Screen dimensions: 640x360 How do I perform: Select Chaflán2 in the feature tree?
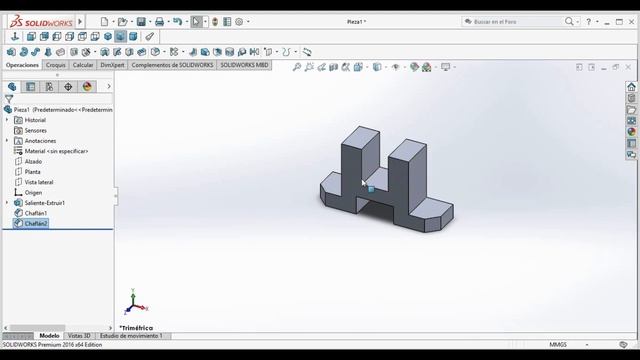coord(31,223)
